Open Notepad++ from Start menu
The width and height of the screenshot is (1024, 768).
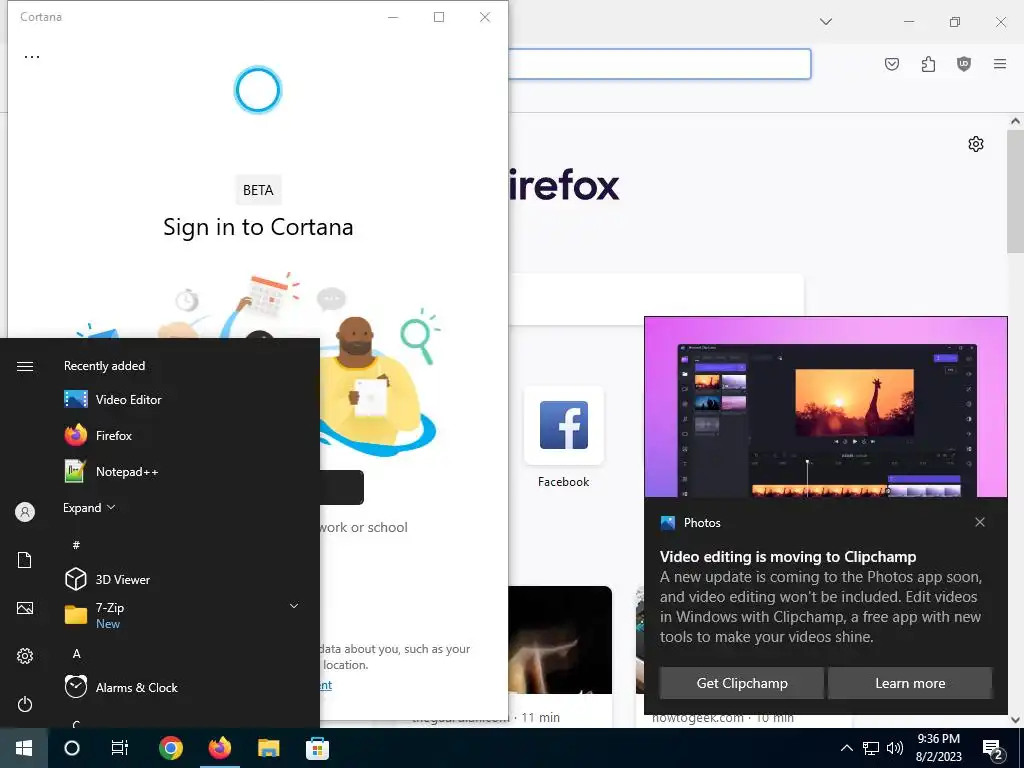(111, 472)
